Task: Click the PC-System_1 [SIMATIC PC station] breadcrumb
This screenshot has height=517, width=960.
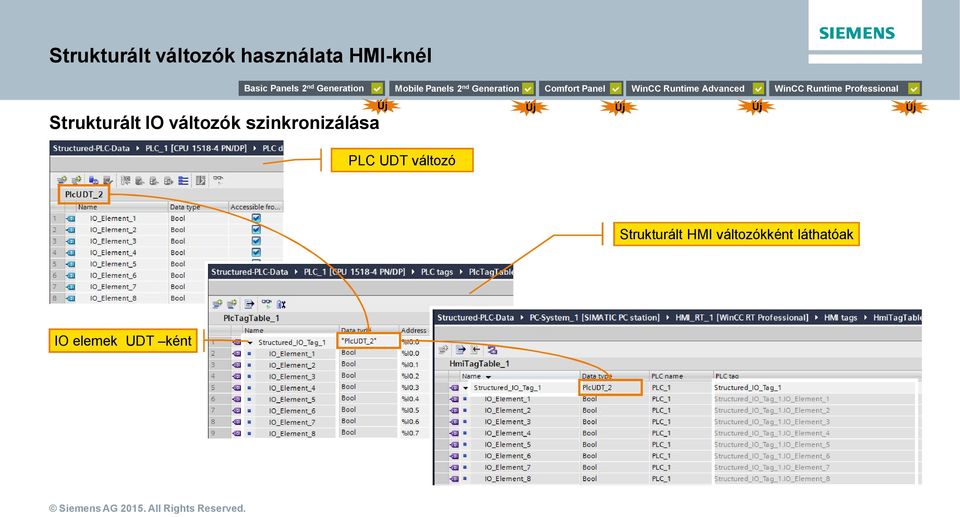Action: tap(594, 317)
